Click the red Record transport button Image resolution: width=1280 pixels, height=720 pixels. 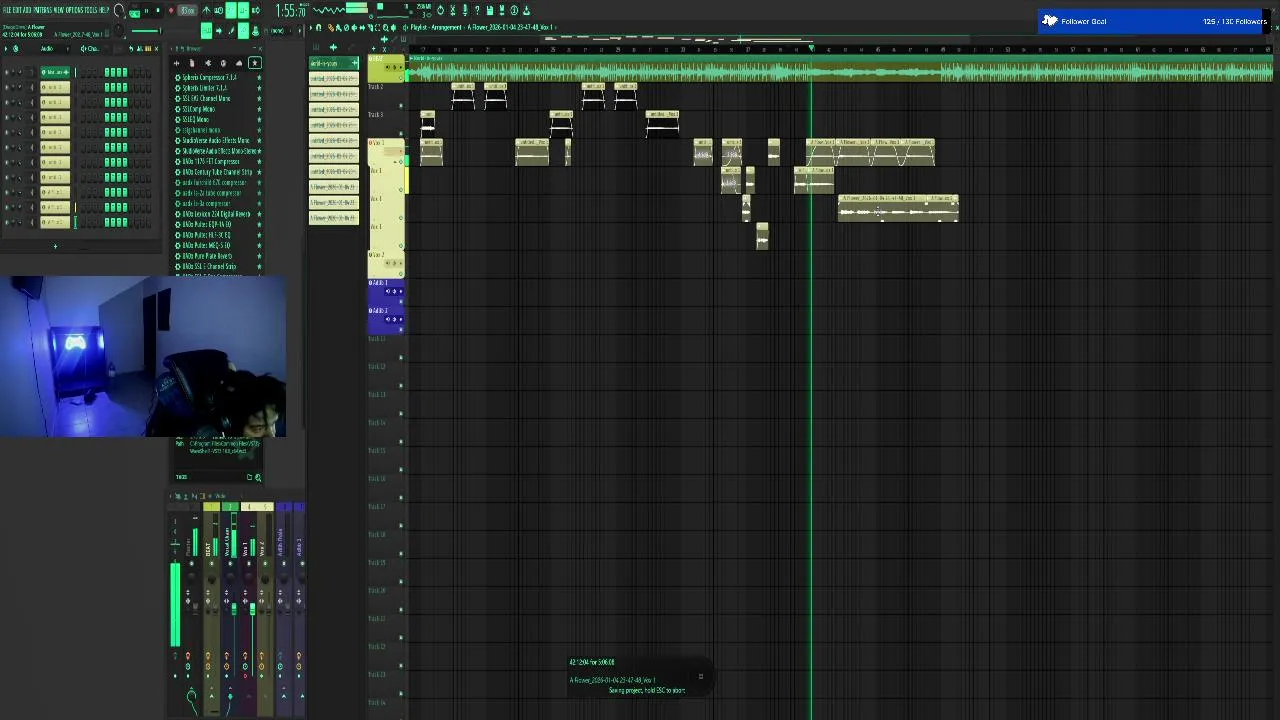click(171, 11)
